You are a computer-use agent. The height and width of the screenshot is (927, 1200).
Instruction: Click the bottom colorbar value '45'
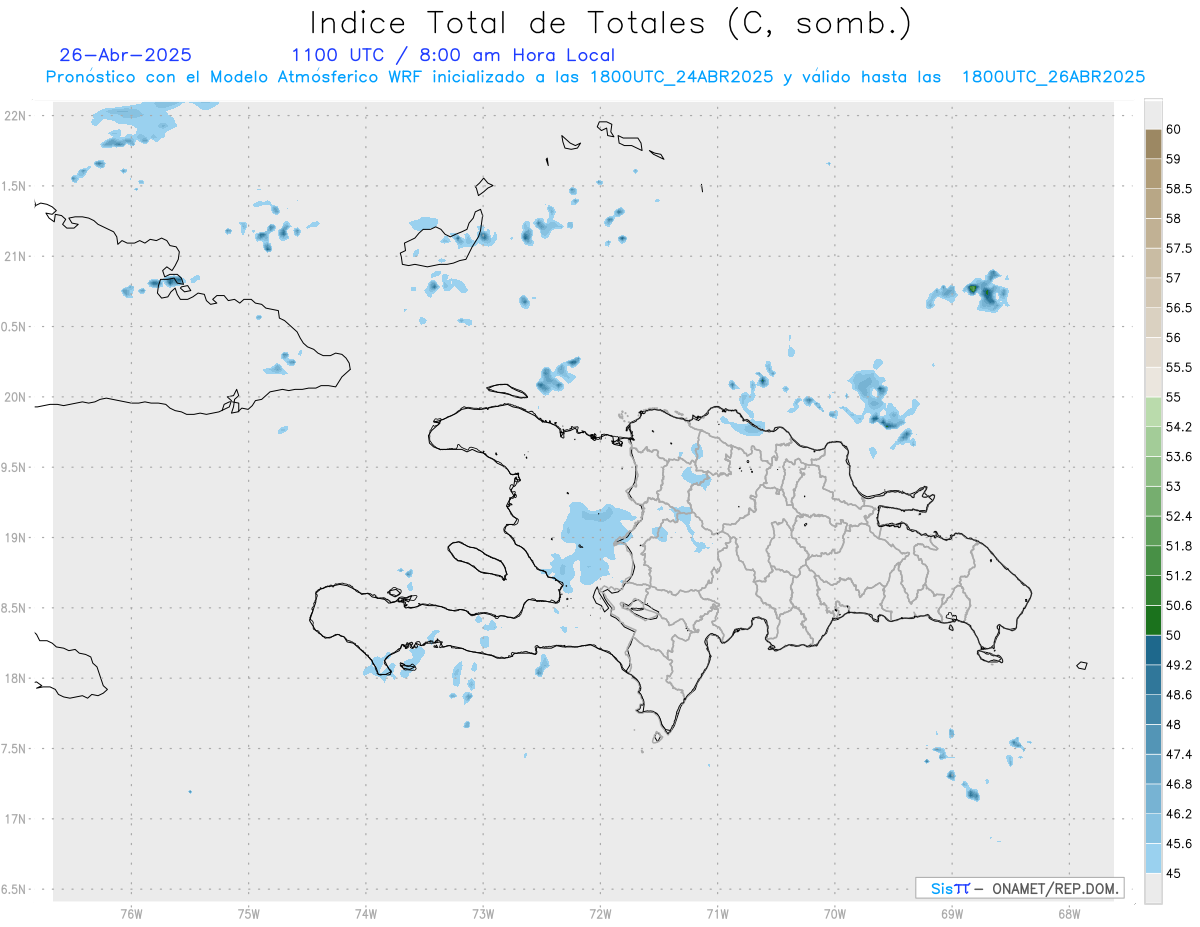[x=1174, y=873]
